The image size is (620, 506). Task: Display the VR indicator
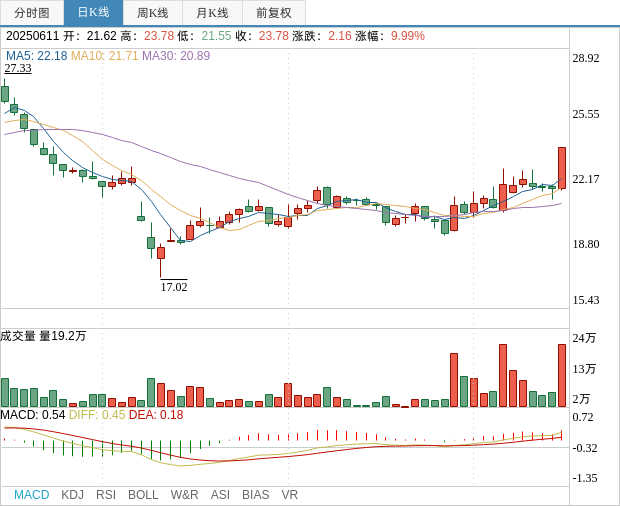click(289, 495)
